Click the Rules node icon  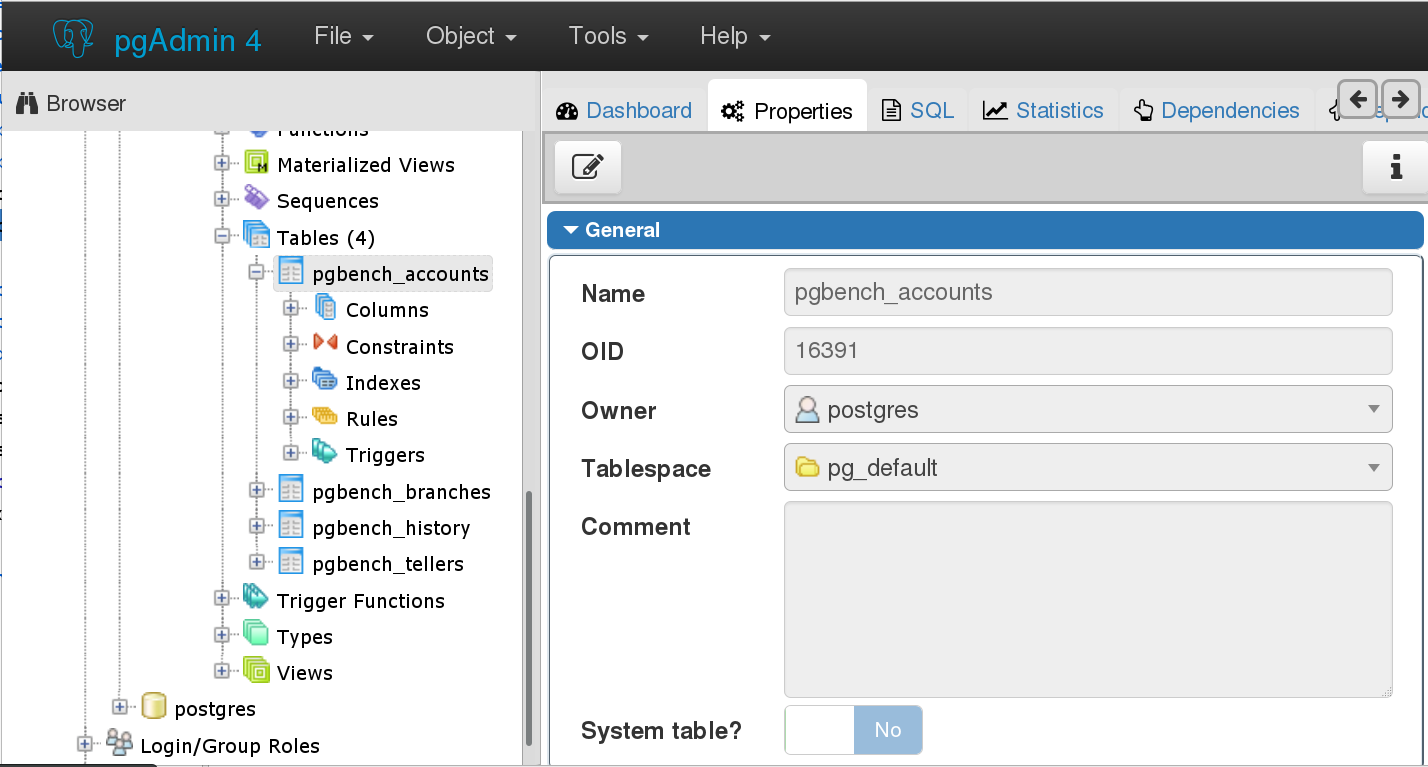click(325, 417)
